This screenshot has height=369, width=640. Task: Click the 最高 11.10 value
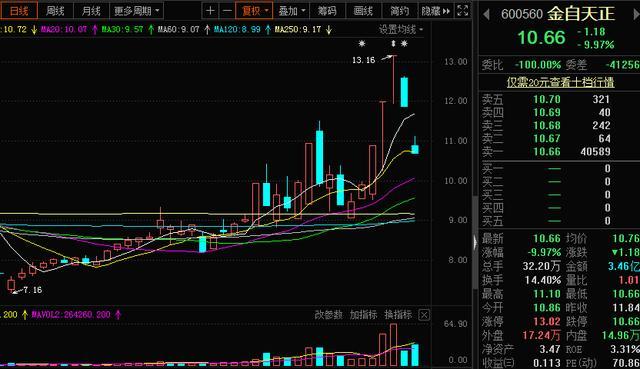click(547, 294)
